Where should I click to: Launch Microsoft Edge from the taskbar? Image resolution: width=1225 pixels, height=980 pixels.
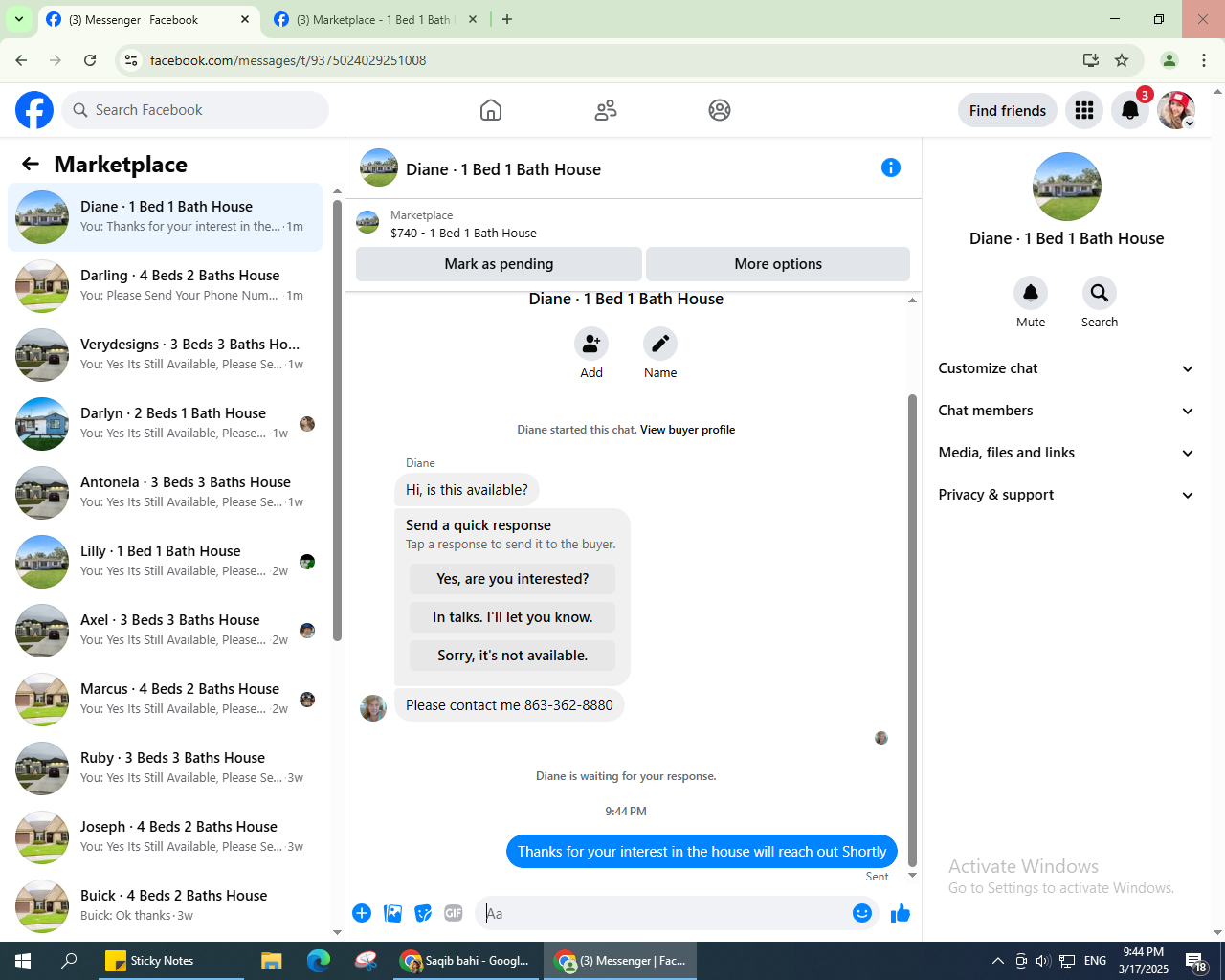coord(319,961)
